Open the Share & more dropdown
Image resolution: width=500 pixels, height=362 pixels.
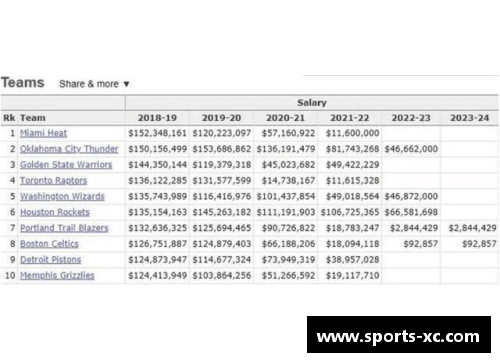point(94,84)
